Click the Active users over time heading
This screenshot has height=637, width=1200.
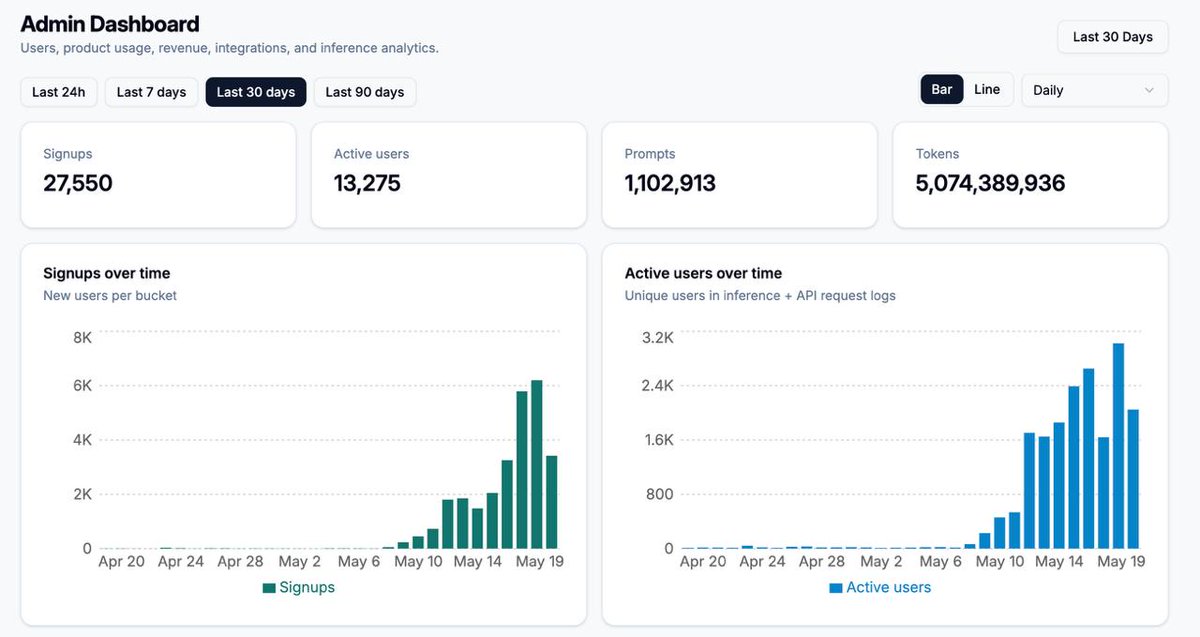coord(704,273)
